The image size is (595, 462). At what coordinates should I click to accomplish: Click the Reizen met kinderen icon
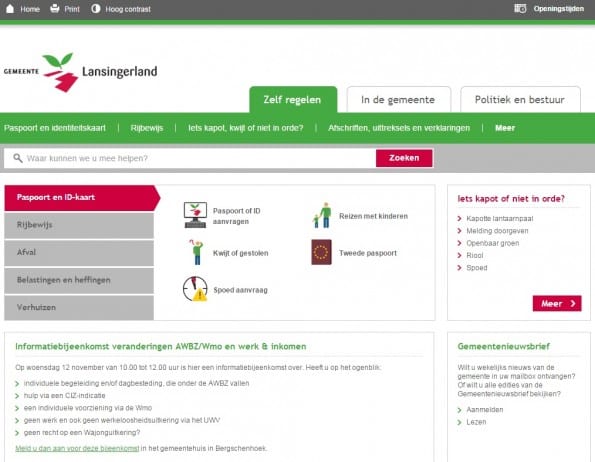click(322, 215)
